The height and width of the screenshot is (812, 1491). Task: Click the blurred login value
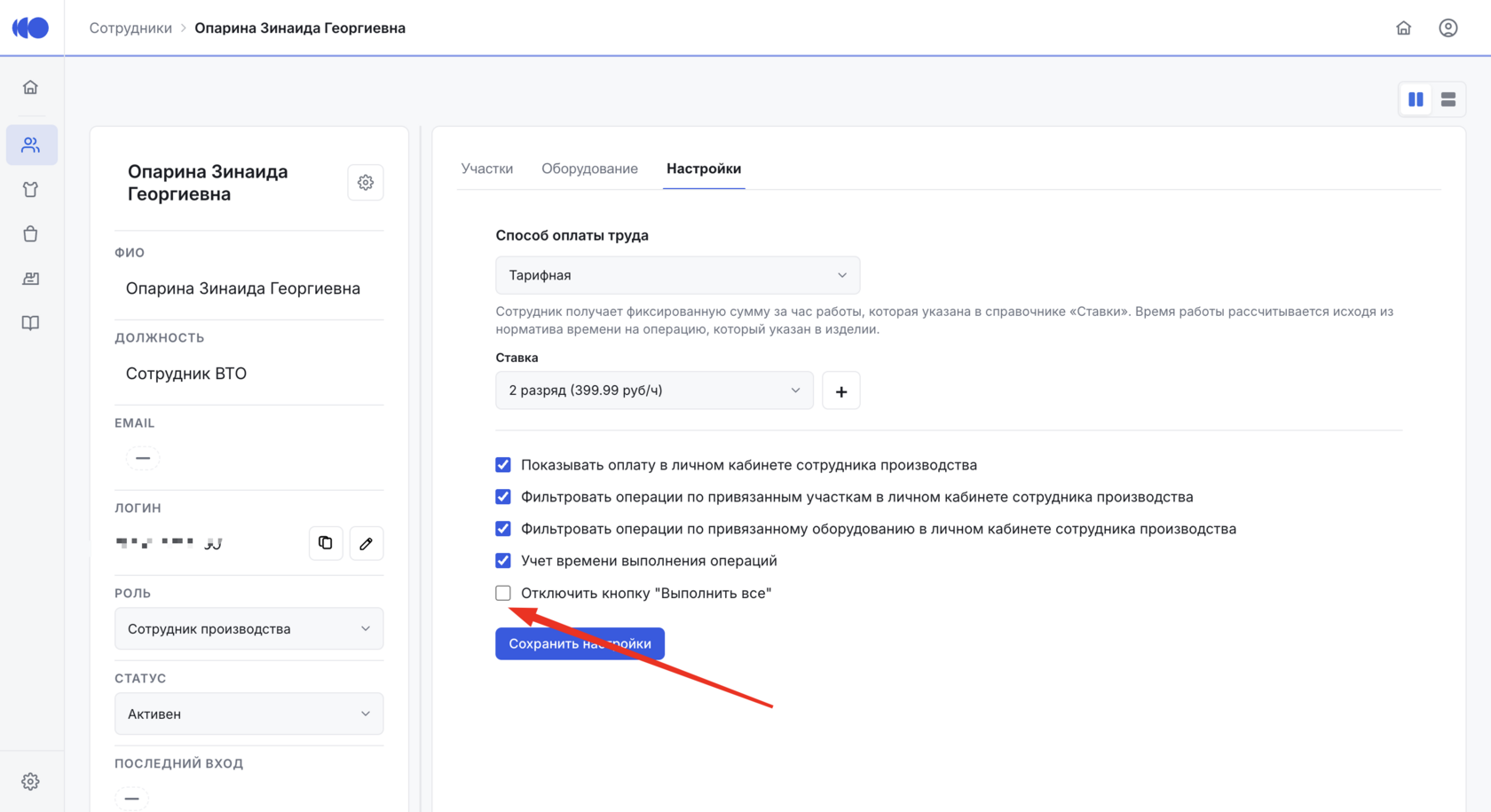(x=169, y=543)
